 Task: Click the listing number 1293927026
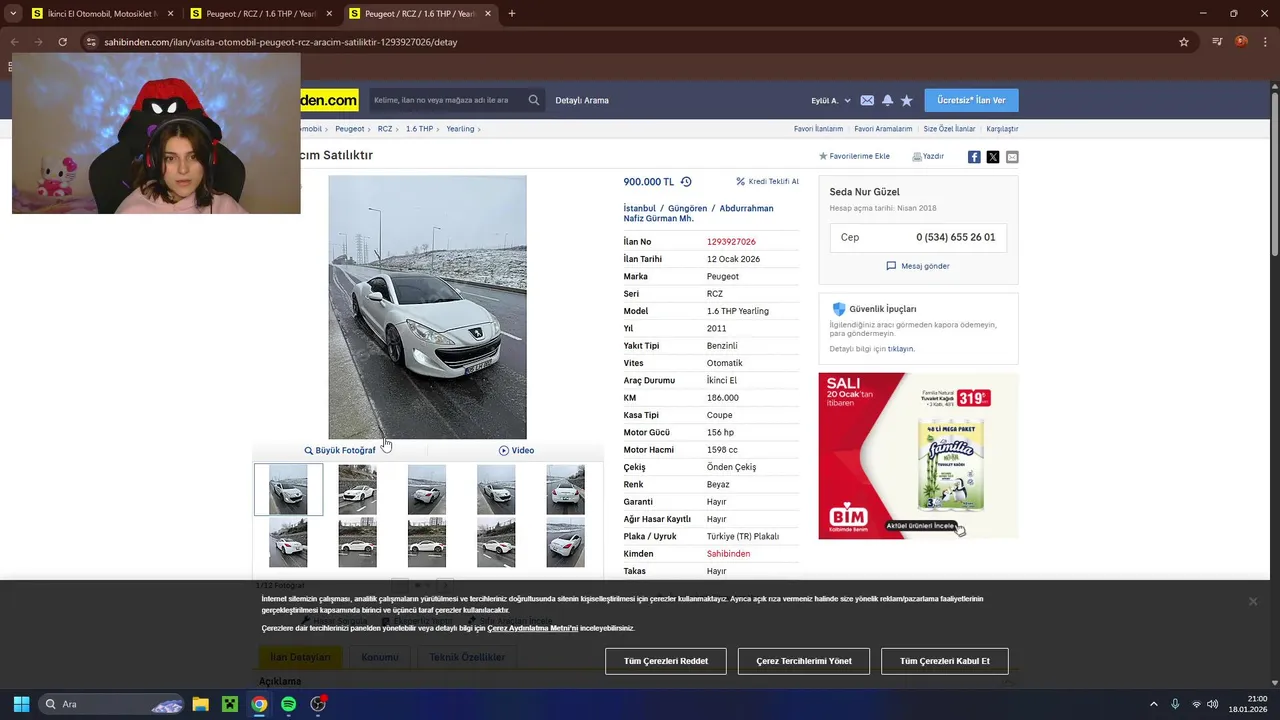coord(731,242)
